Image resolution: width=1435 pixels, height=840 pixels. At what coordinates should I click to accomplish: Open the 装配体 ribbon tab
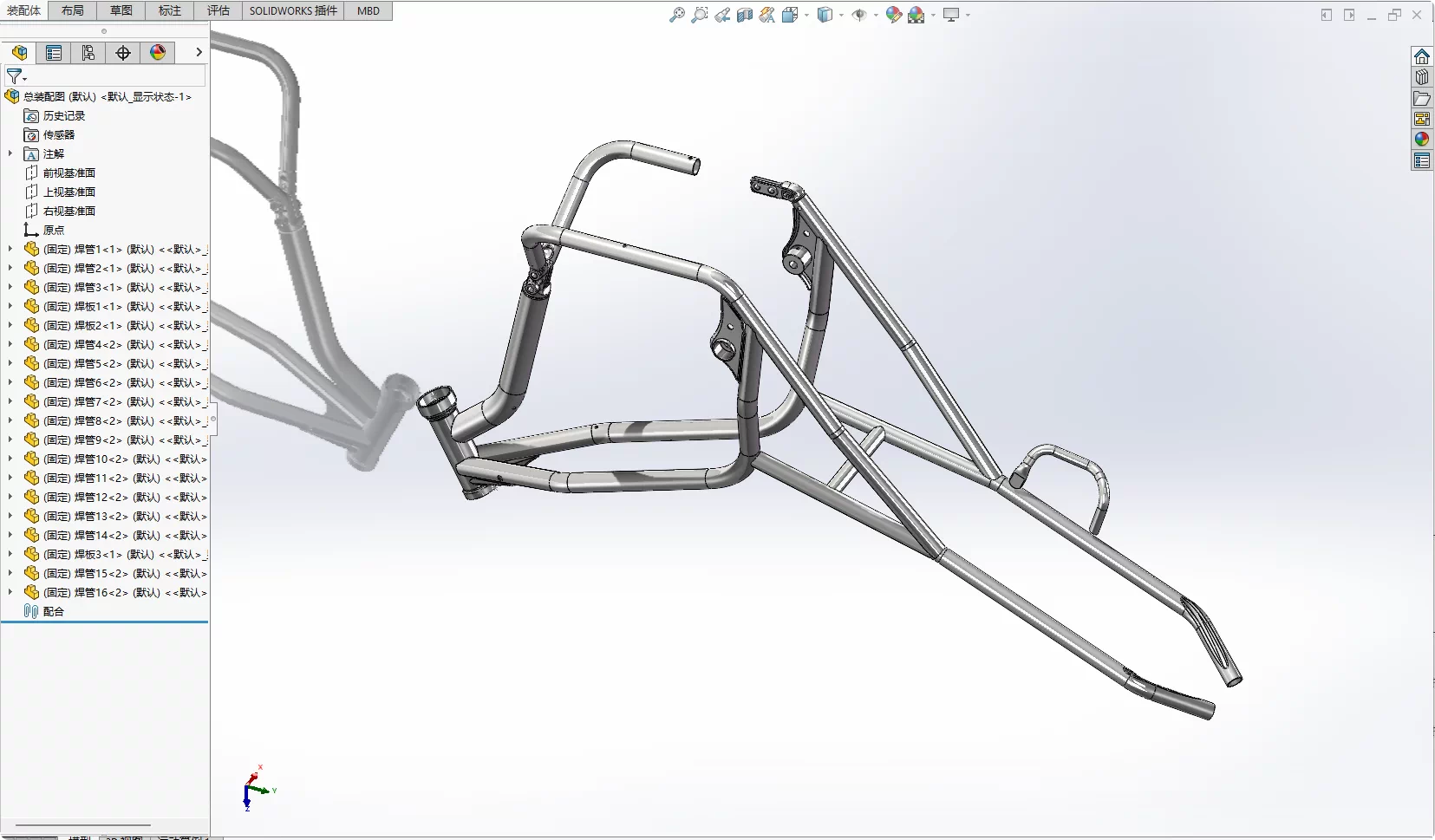pos(23,10)
